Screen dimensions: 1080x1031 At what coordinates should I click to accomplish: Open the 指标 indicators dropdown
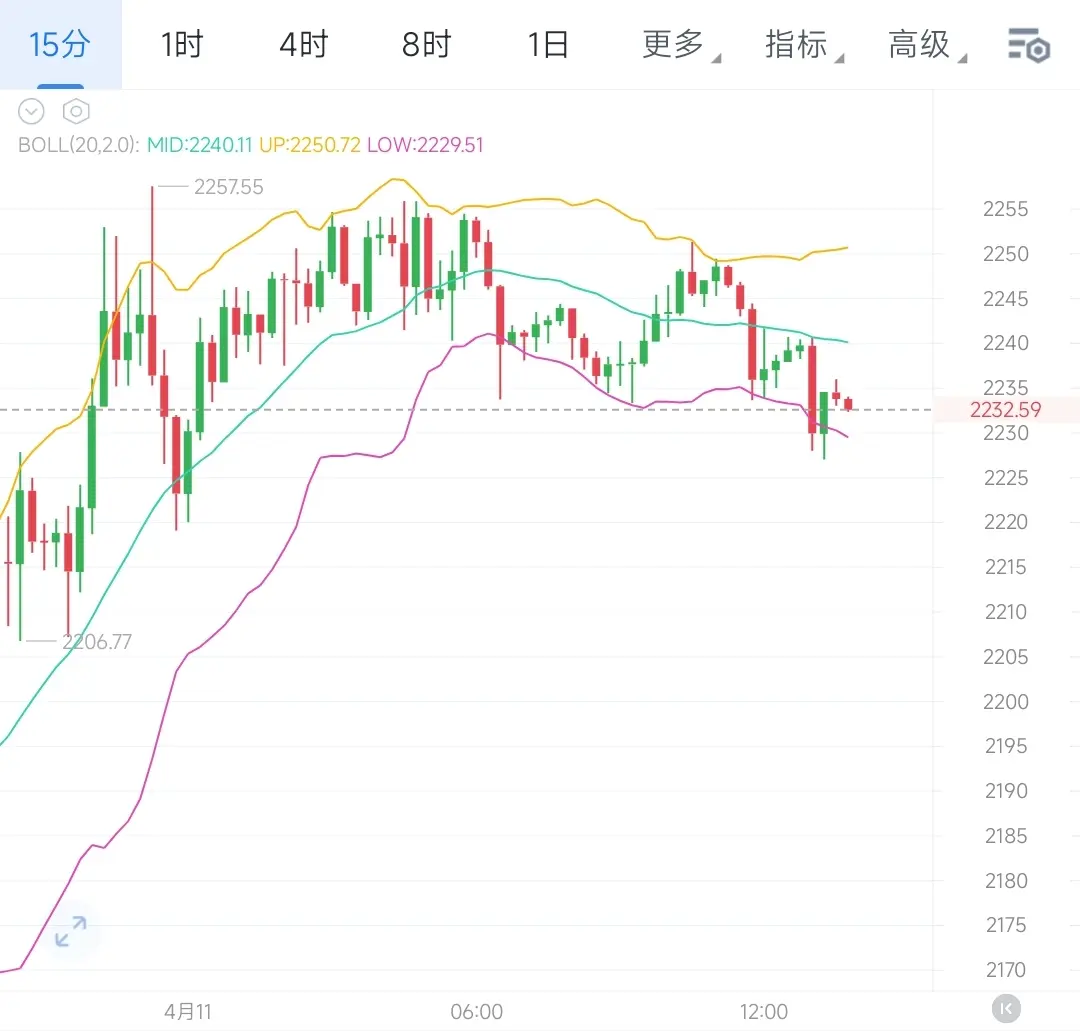798,45
